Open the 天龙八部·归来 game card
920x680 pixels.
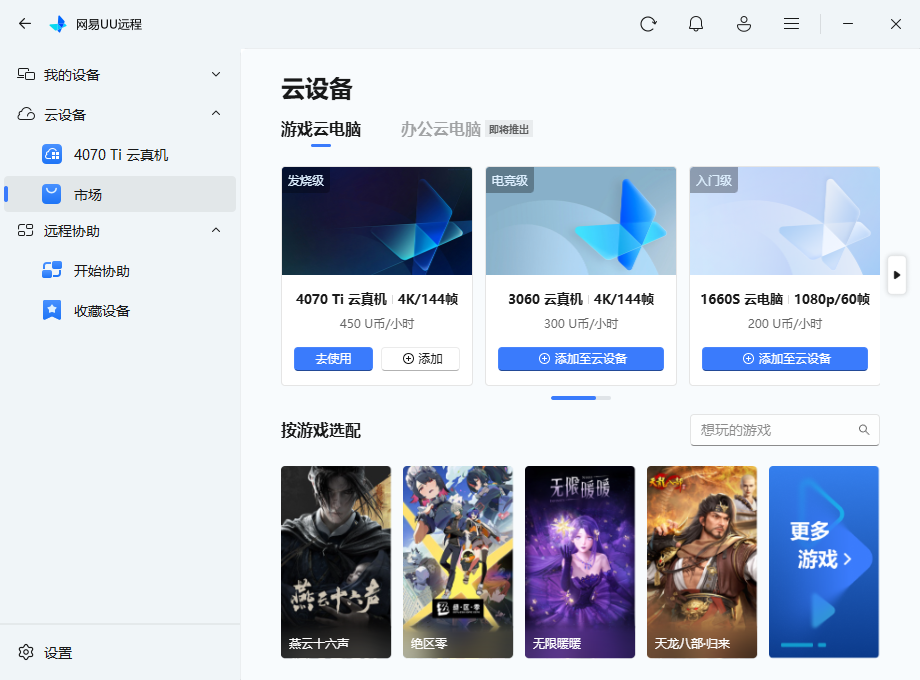(702, 561)
